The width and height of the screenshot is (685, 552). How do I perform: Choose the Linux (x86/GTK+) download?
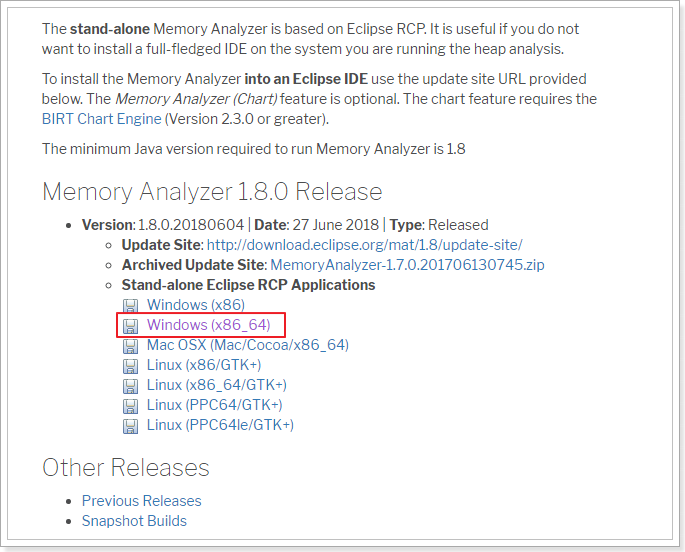pyautogui.click(x=204, y=365)
